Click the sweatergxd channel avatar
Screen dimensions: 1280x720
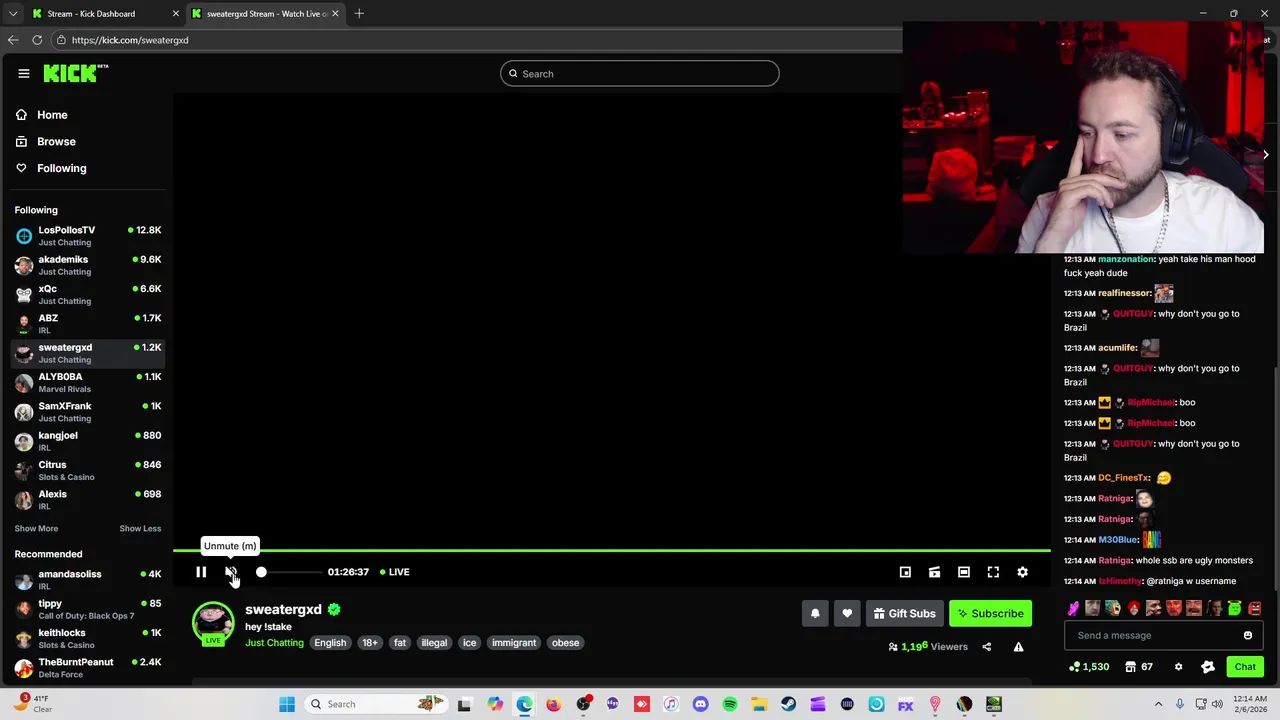pyautogui.click(x=213, y=622)
